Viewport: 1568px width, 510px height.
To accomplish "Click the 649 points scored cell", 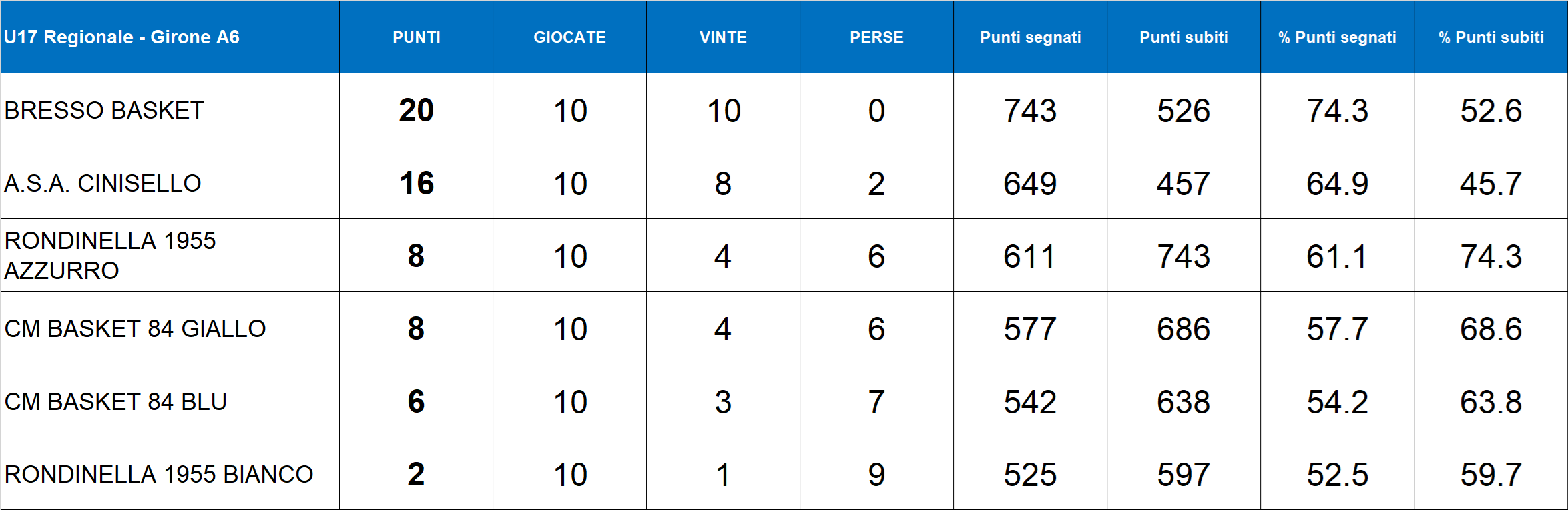I will 1030,183.
